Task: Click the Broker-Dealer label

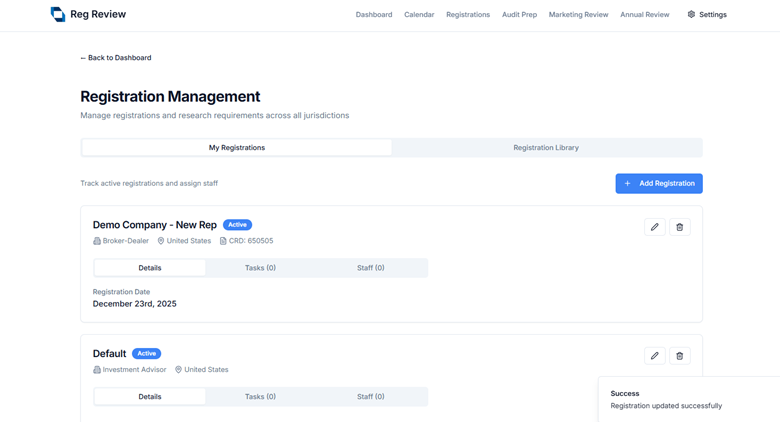Action: coord(125,241)
